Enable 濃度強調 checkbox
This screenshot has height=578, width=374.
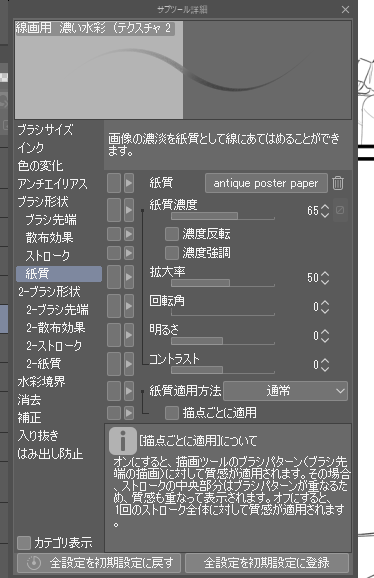171,253
